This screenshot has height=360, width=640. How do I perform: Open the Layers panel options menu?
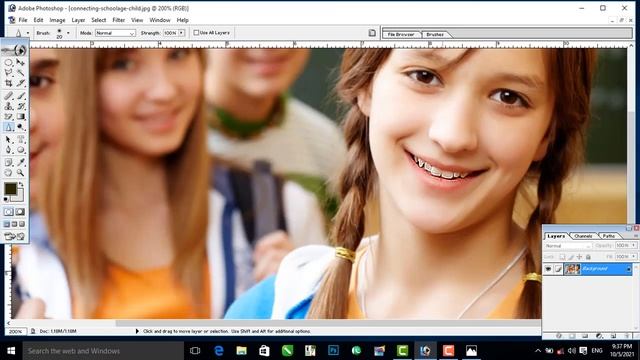636,236
